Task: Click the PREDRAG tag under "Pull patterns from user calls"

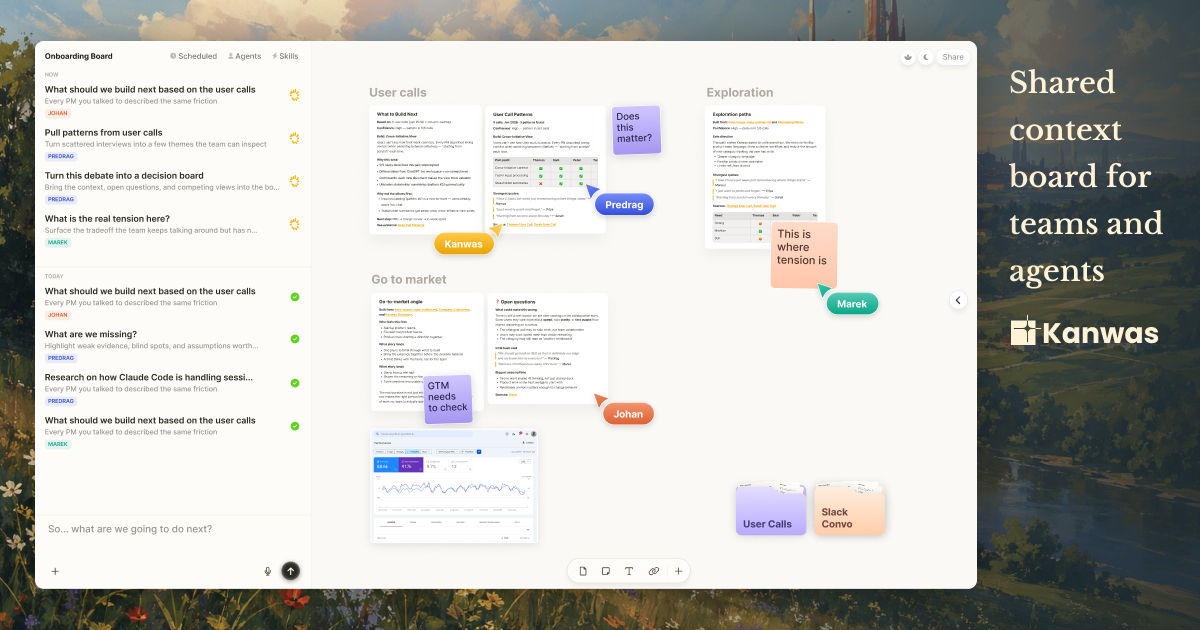Action: pos(60,157)
